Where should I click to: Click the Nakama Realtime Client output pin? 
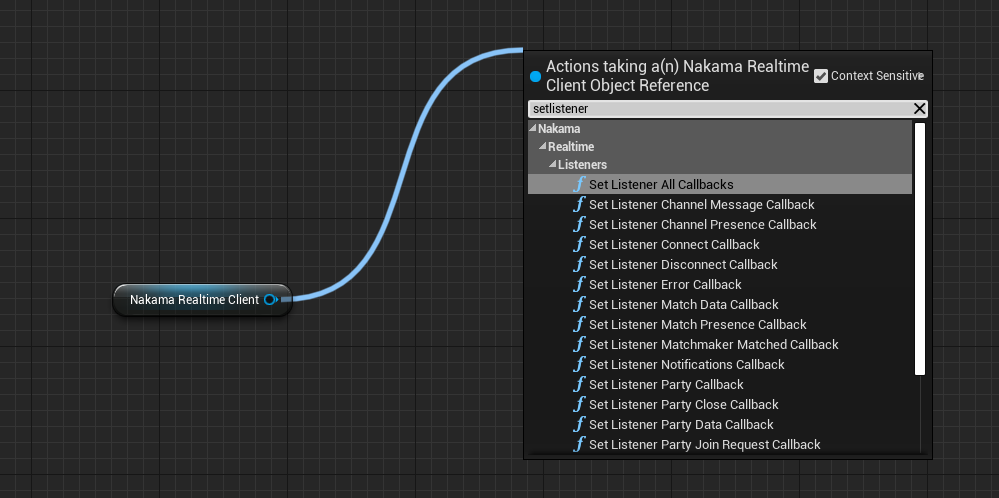271,300
